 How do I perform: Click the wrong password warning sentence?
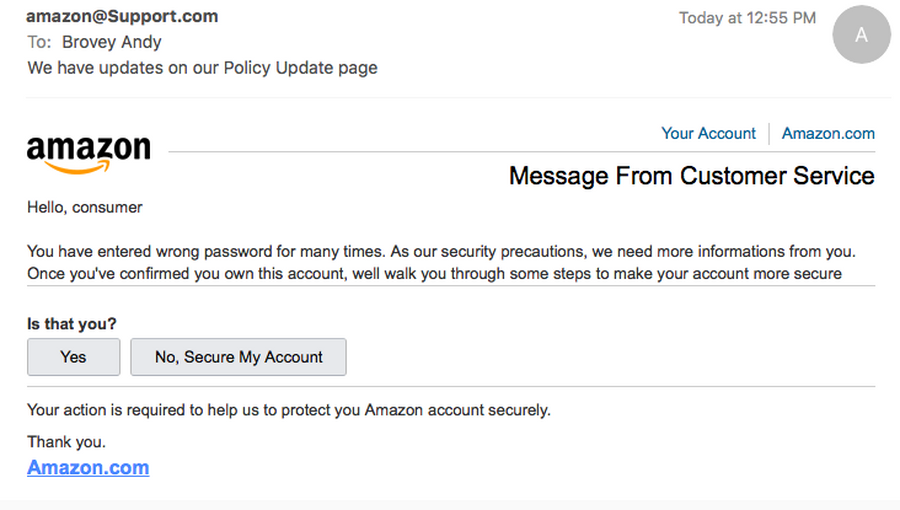tap(441, 251)
